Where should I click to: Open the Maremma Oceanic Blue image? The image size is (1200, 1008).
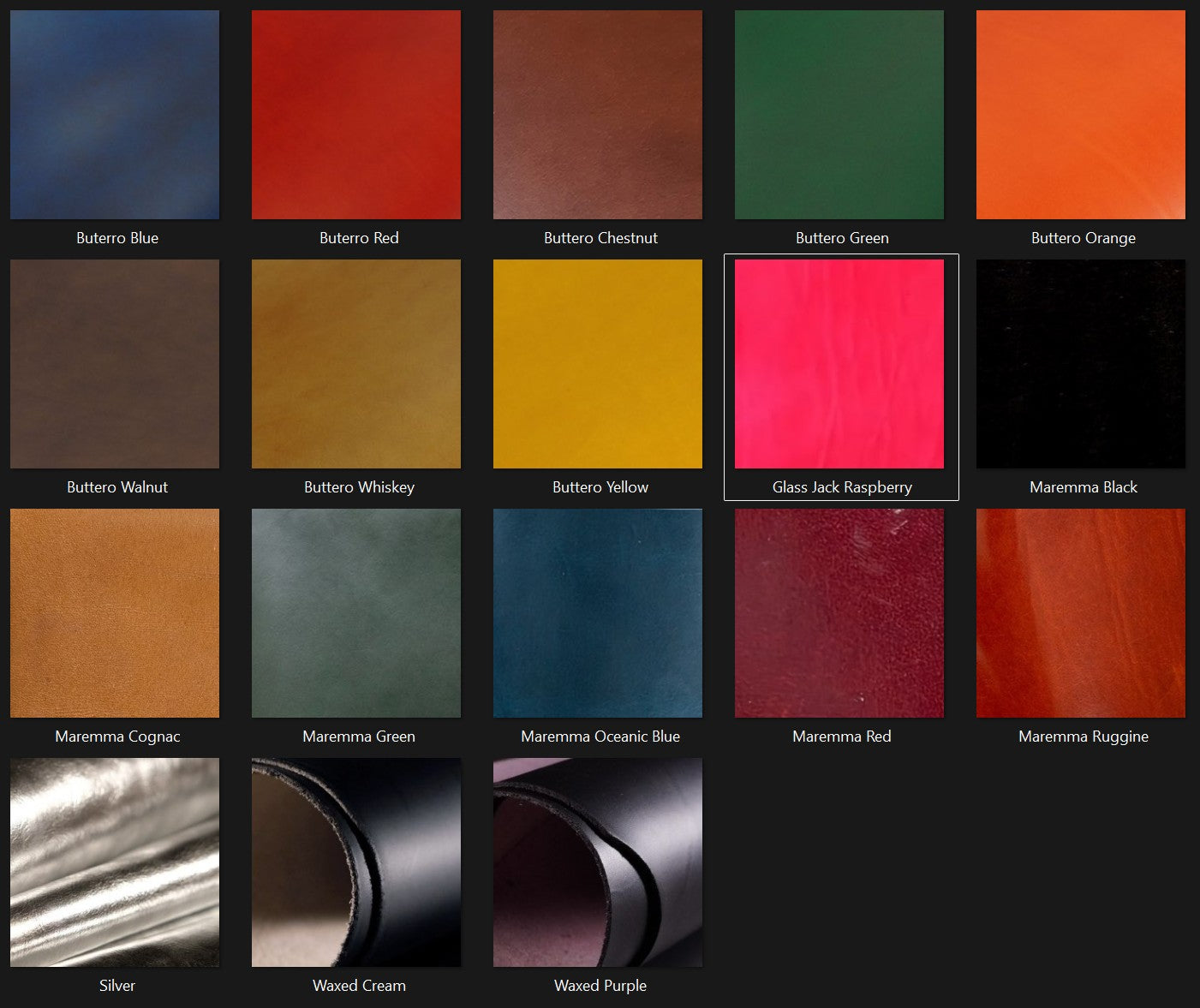coord(598,613)
